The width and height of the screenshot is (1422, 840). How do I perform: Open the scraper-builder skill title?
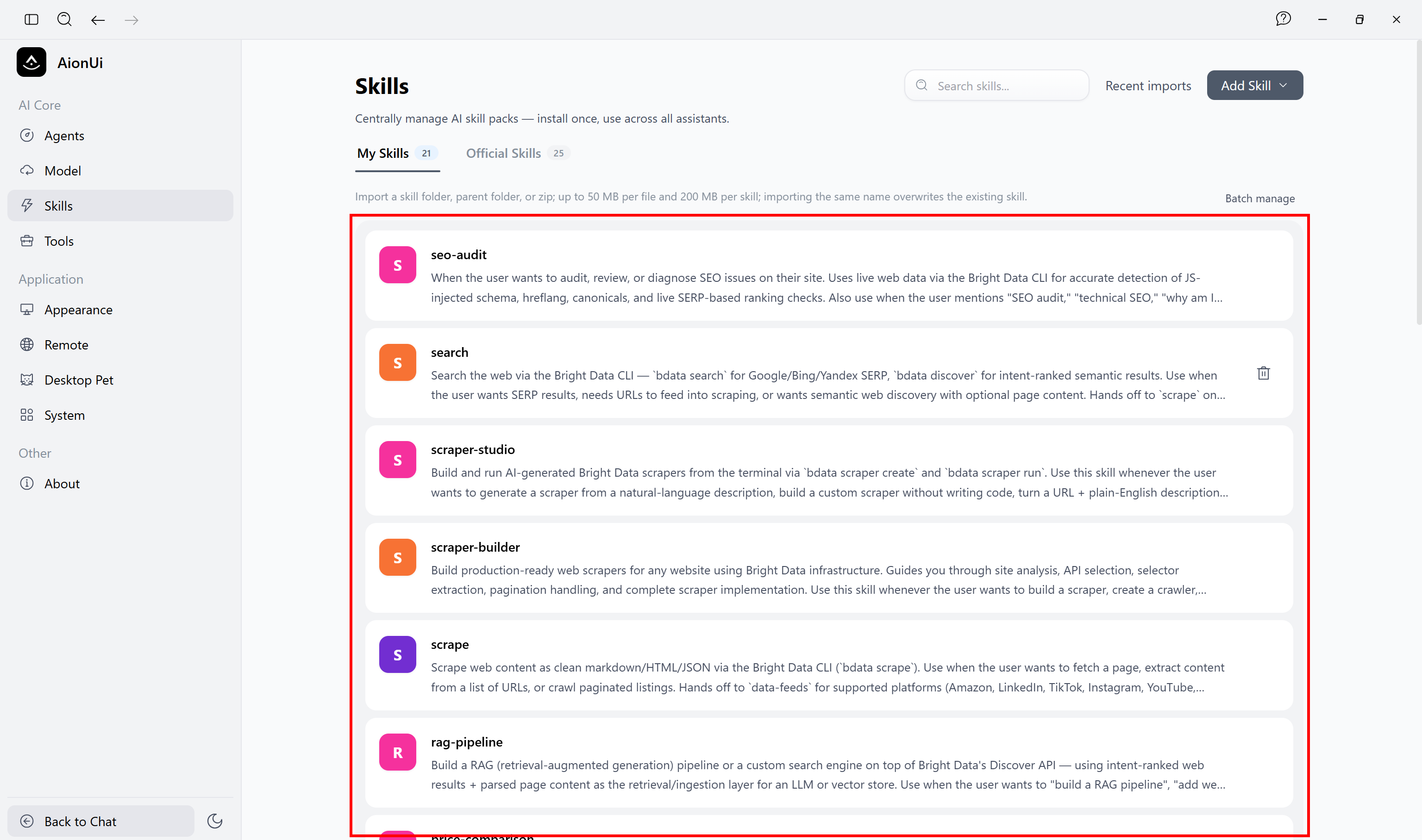475,548
